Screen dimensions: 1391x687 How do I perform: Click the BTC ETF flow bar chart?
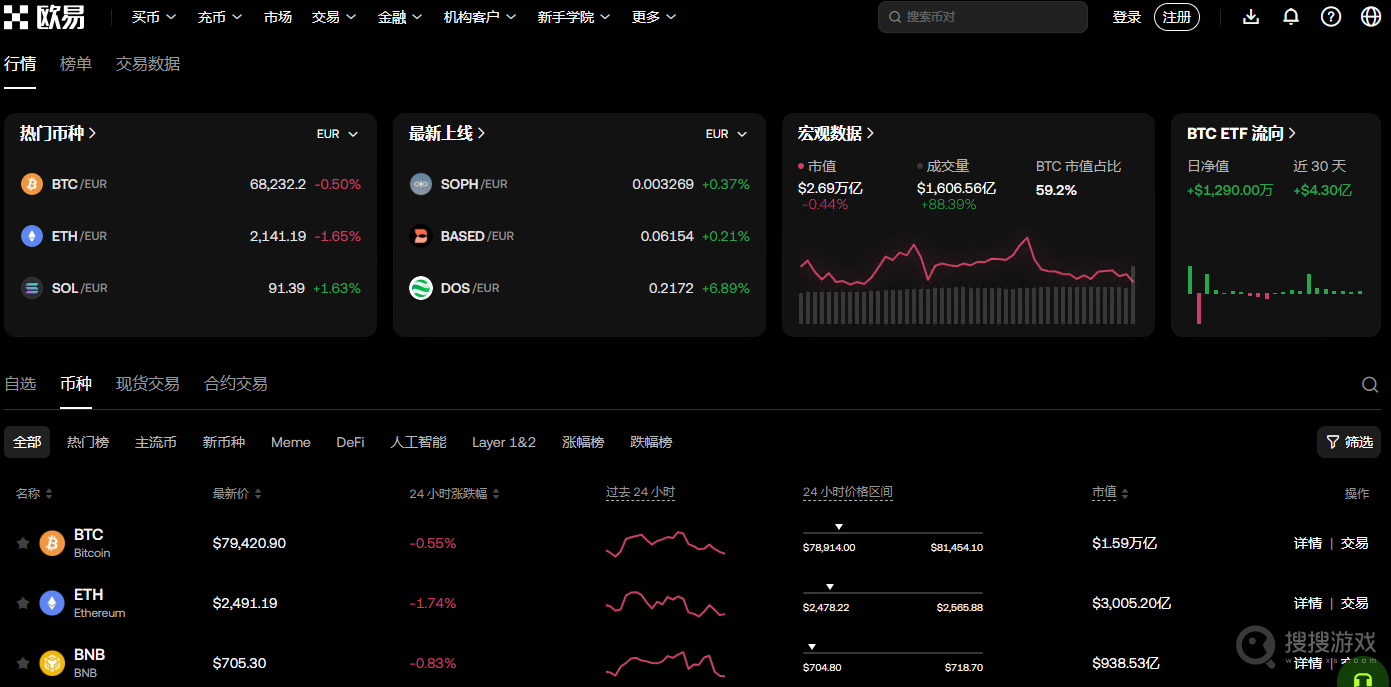click(1275, 293)
